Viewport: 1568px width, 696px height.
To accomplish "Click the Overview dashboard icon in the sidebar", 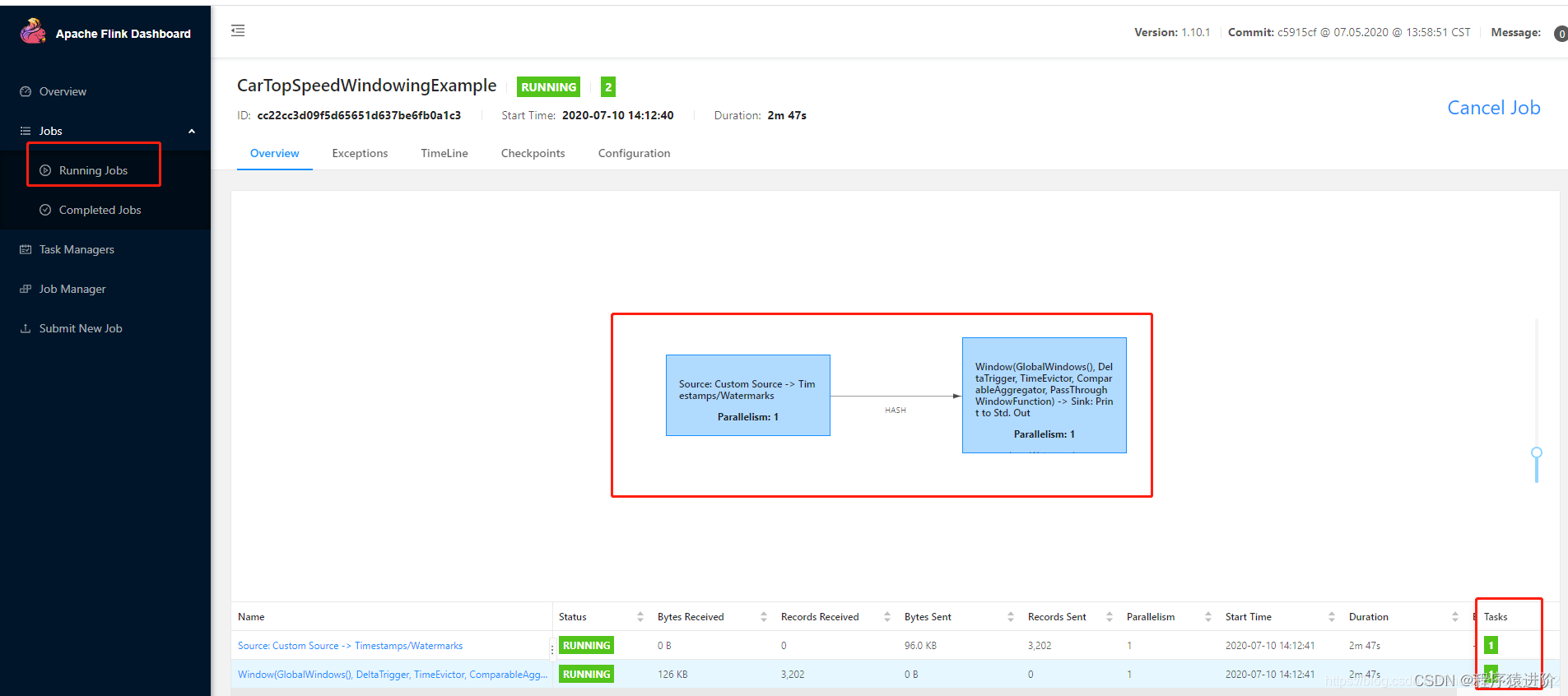I will pyautogui.click(x=26, y=91).
